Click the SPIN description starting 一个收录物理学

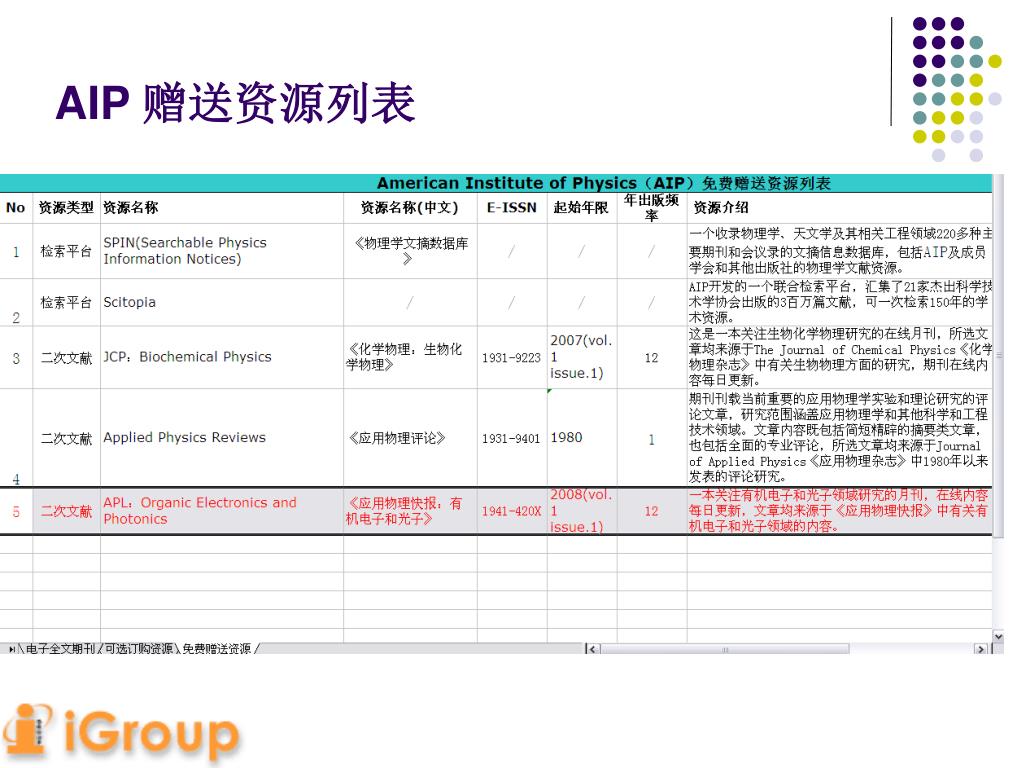839,251
